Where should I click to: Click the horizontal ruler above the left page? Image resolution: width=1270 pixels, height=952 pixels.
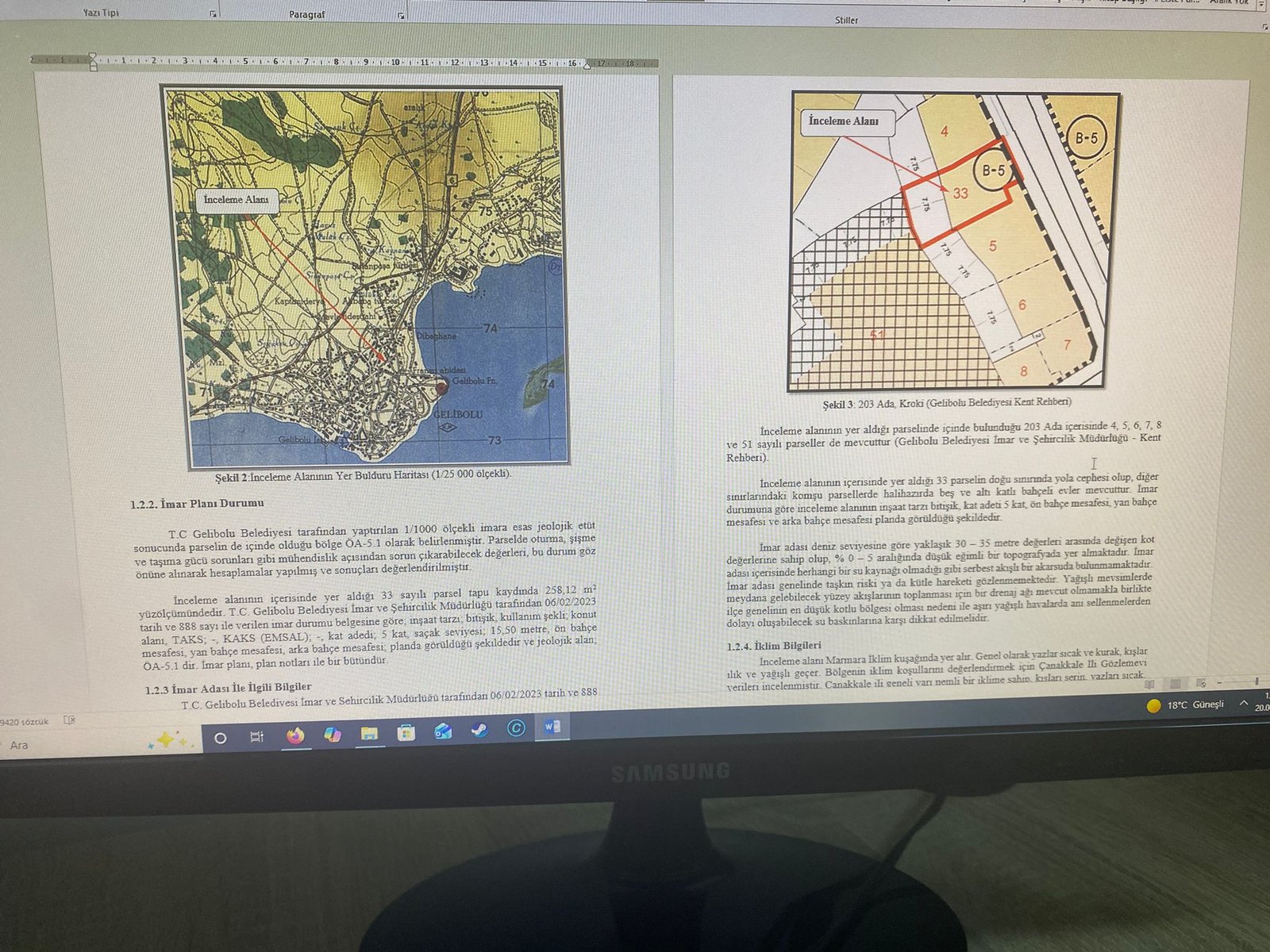click(x=344, y=61)
